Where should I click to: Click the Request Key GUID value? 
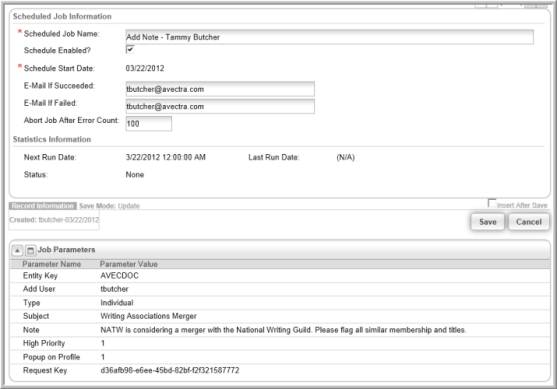tap(170, 371)
